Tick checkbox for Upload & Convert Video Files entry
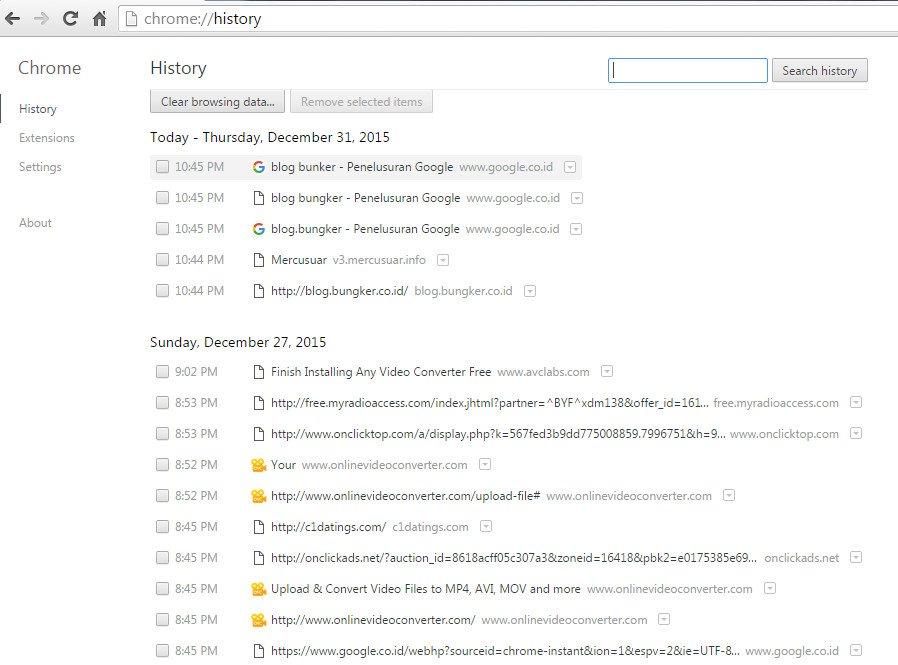This screenshot has height=665, width=898. point(163,588)
